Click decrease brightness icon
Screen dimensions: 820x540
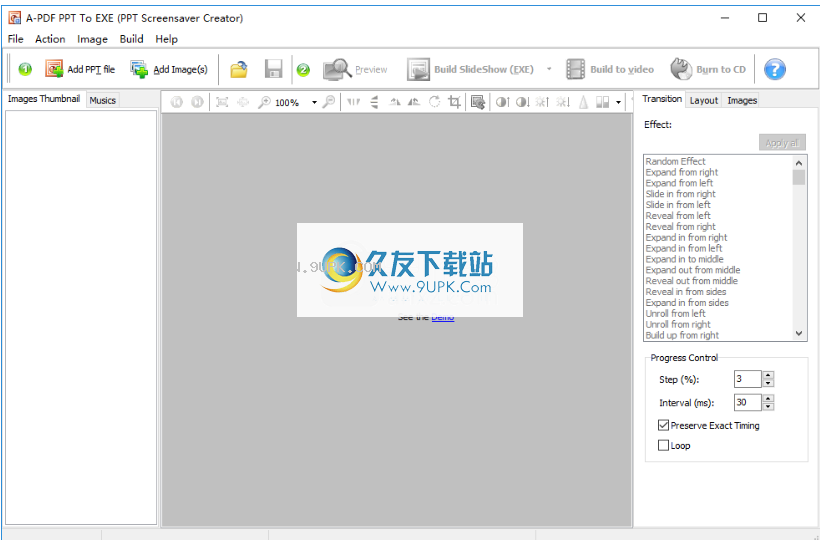pos(563,102)
